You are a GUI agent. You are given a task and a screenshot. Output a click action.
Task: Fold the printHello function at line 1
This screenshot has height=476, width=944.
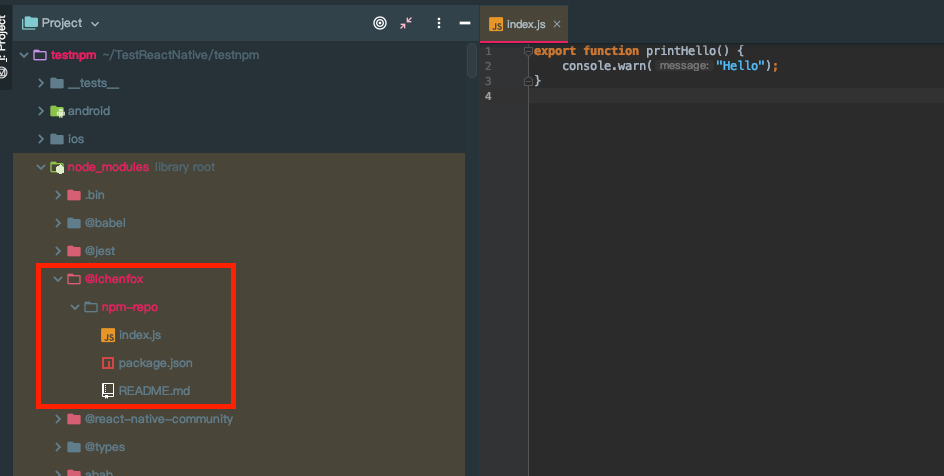pyautogui.click(x=528, y=51)
